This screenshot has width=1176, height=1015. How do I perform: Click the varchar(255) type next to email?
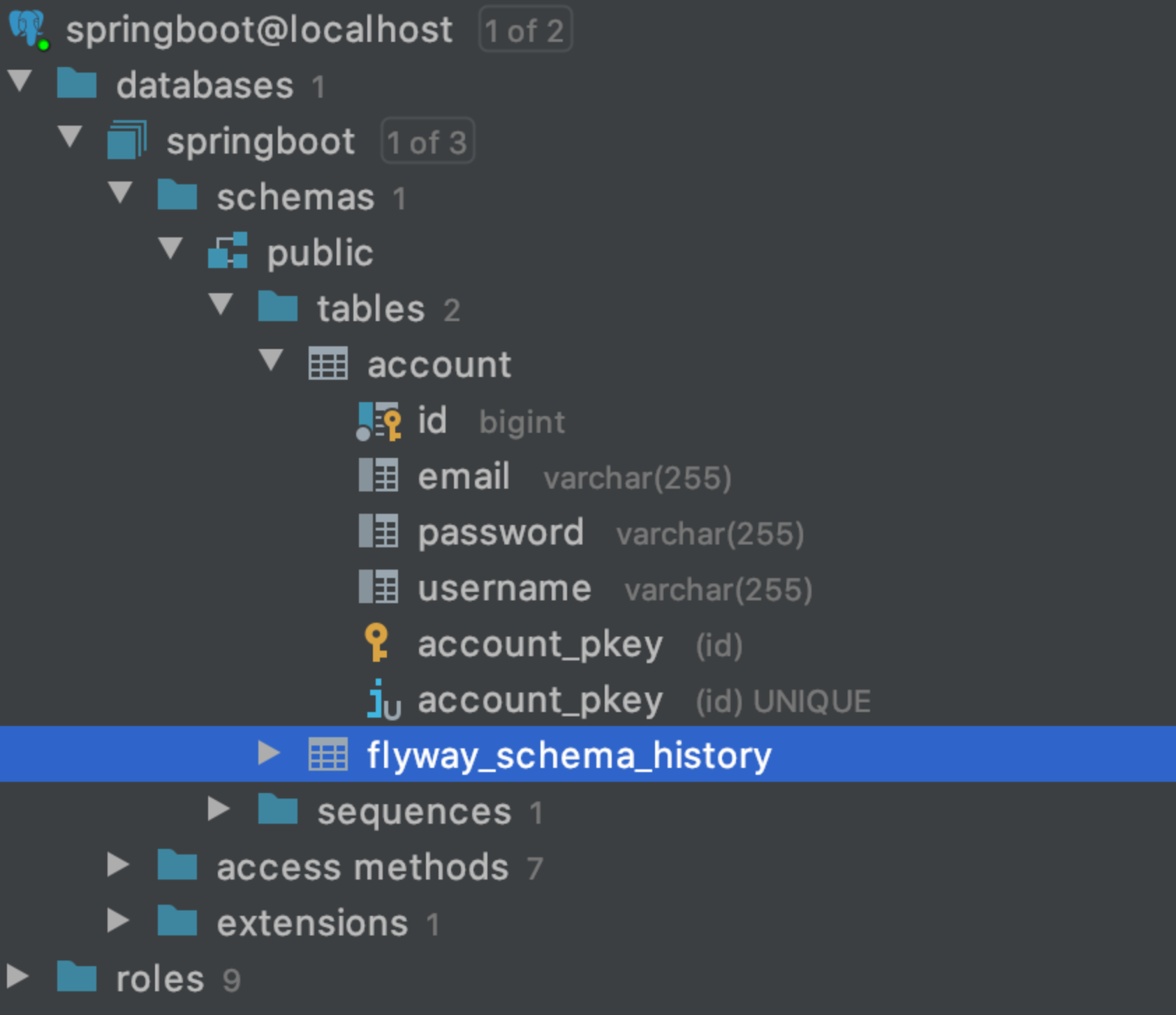(x=638, y=478)
